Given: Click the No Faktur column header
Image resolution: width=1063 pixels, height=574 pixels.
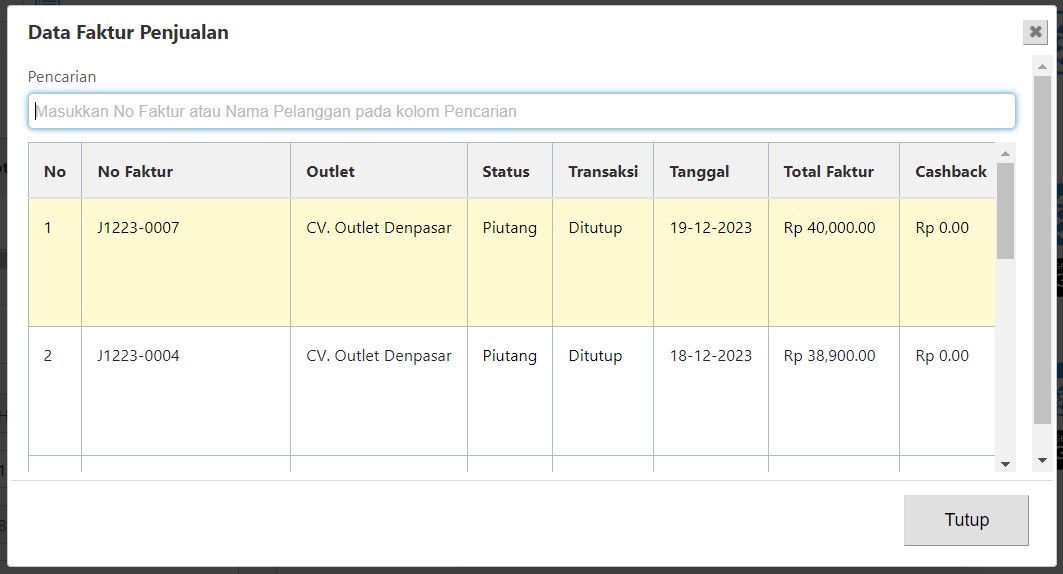Looking at the screenshot, I should tap(135, 172).
